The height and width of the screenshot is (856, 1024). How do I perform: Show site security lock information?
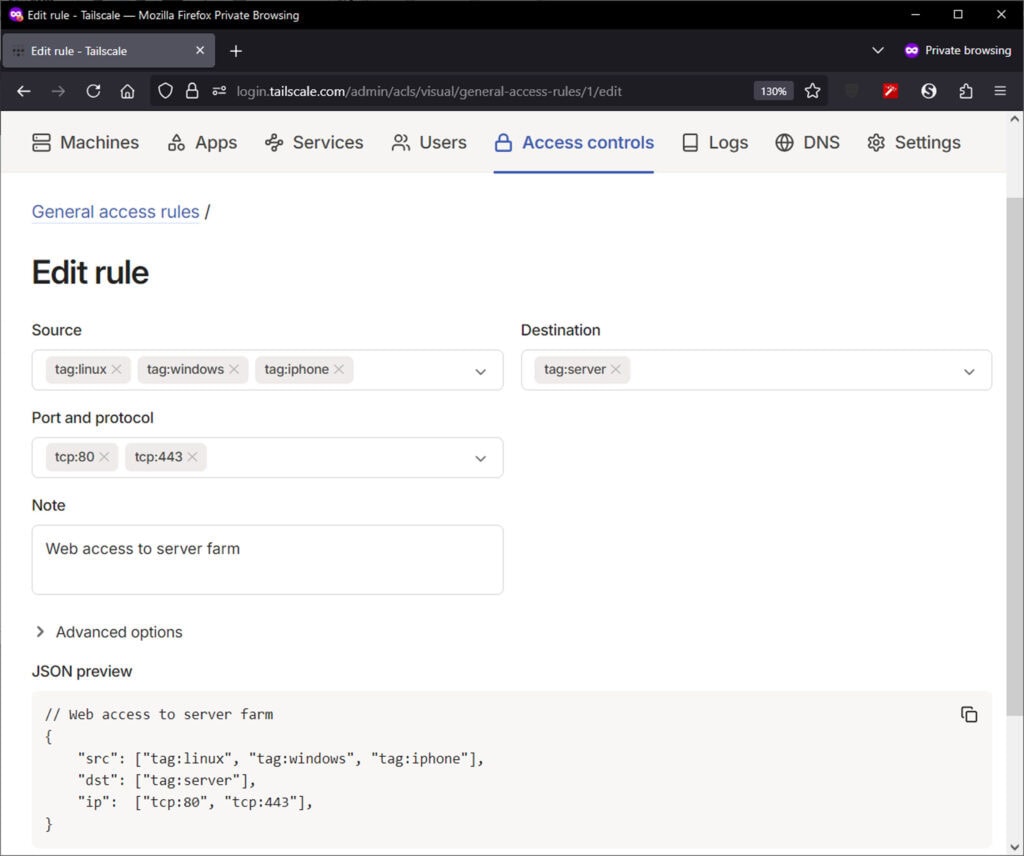click(x=192, y=91)
